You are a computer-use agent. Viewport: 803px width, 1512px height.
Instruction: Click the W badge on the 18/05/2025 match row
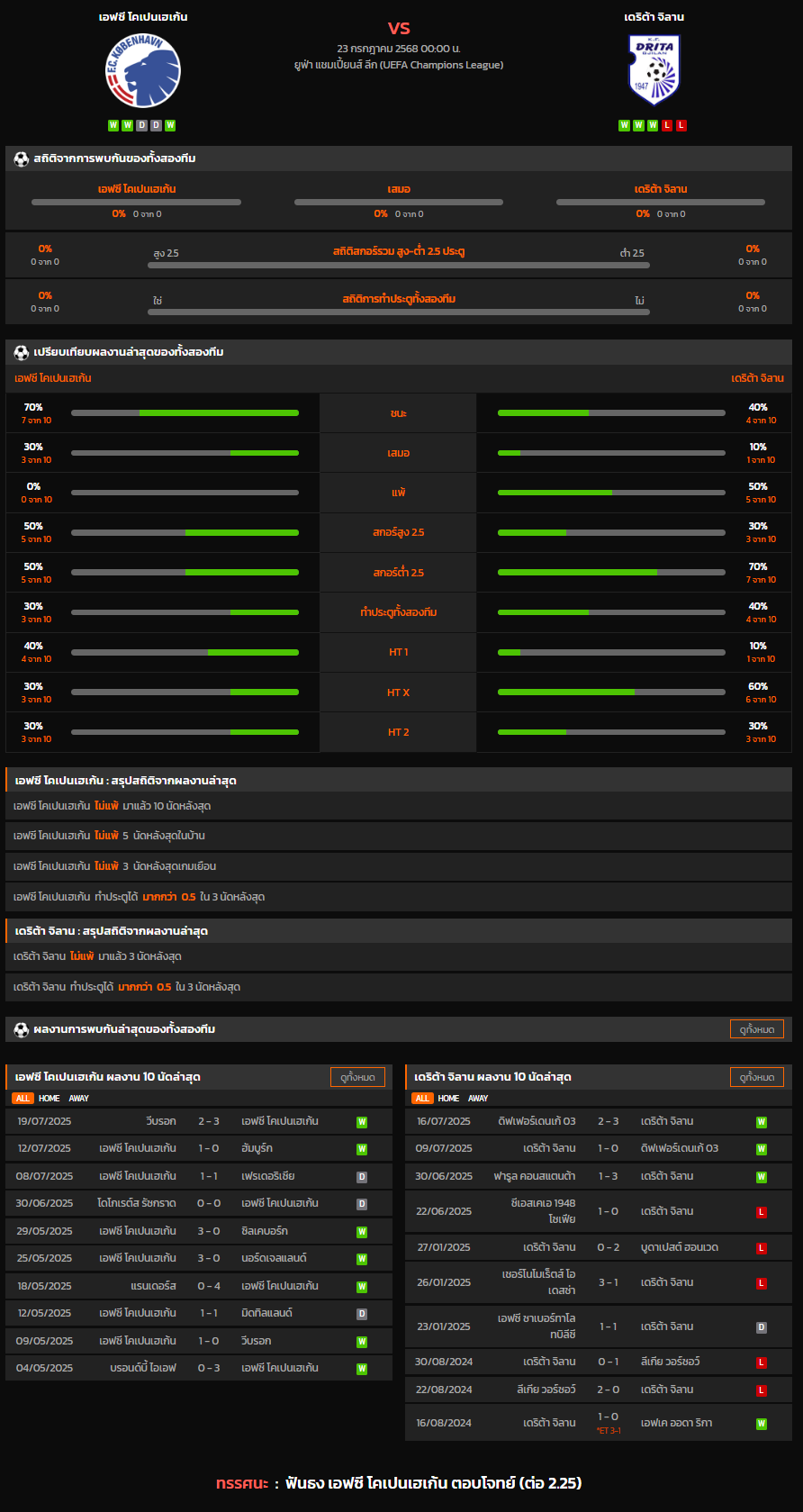(x=362, y=1287)
